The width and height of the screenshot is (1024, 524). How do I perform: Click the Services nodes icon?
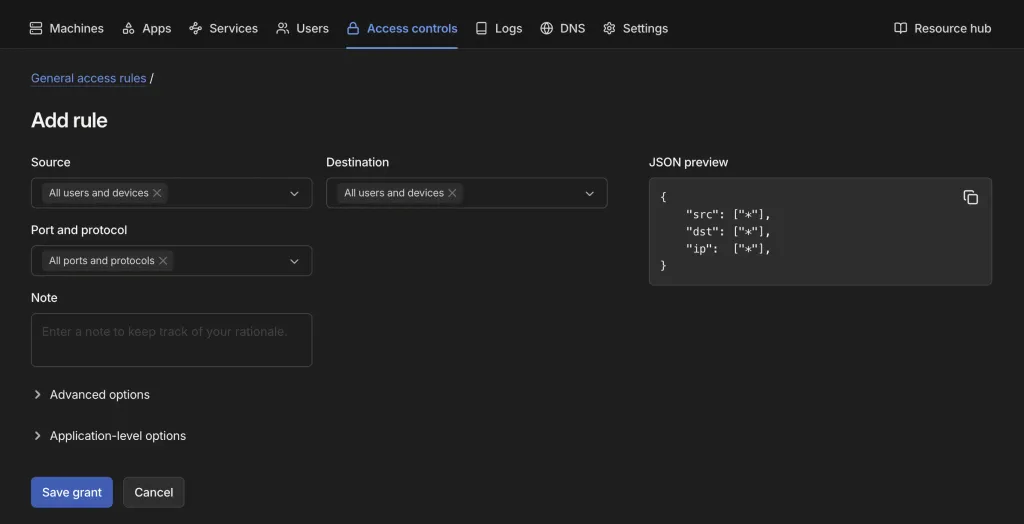point(195,28)
